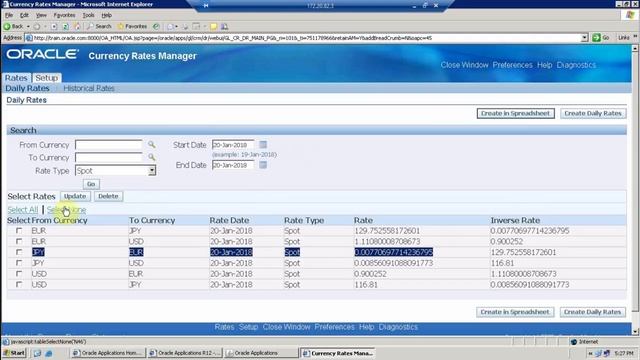Click the IE Back button
The height and width of the screenshot is (360, 640).
(13, 27)
